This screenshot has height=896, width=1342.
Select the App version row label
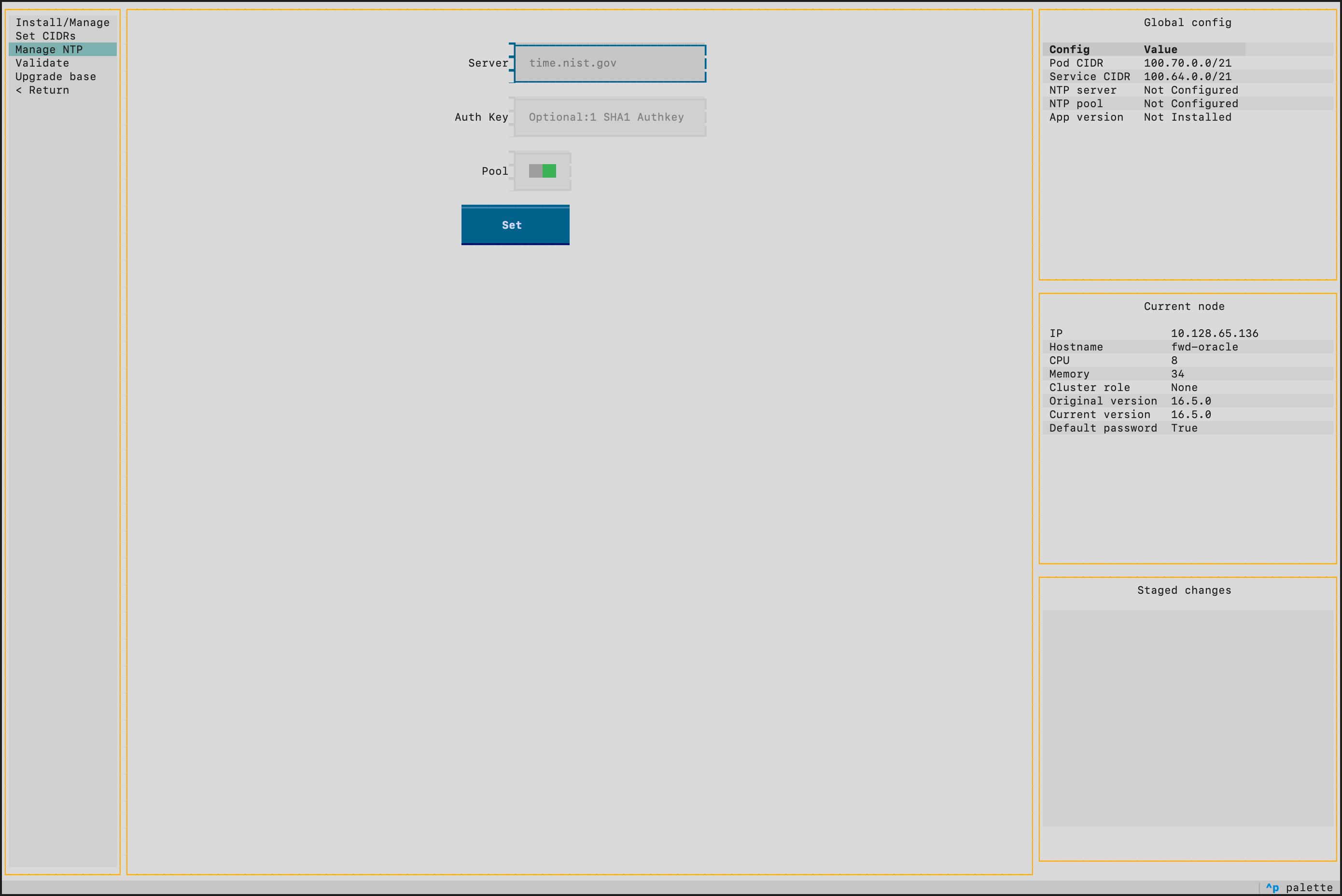point(1086,117)
